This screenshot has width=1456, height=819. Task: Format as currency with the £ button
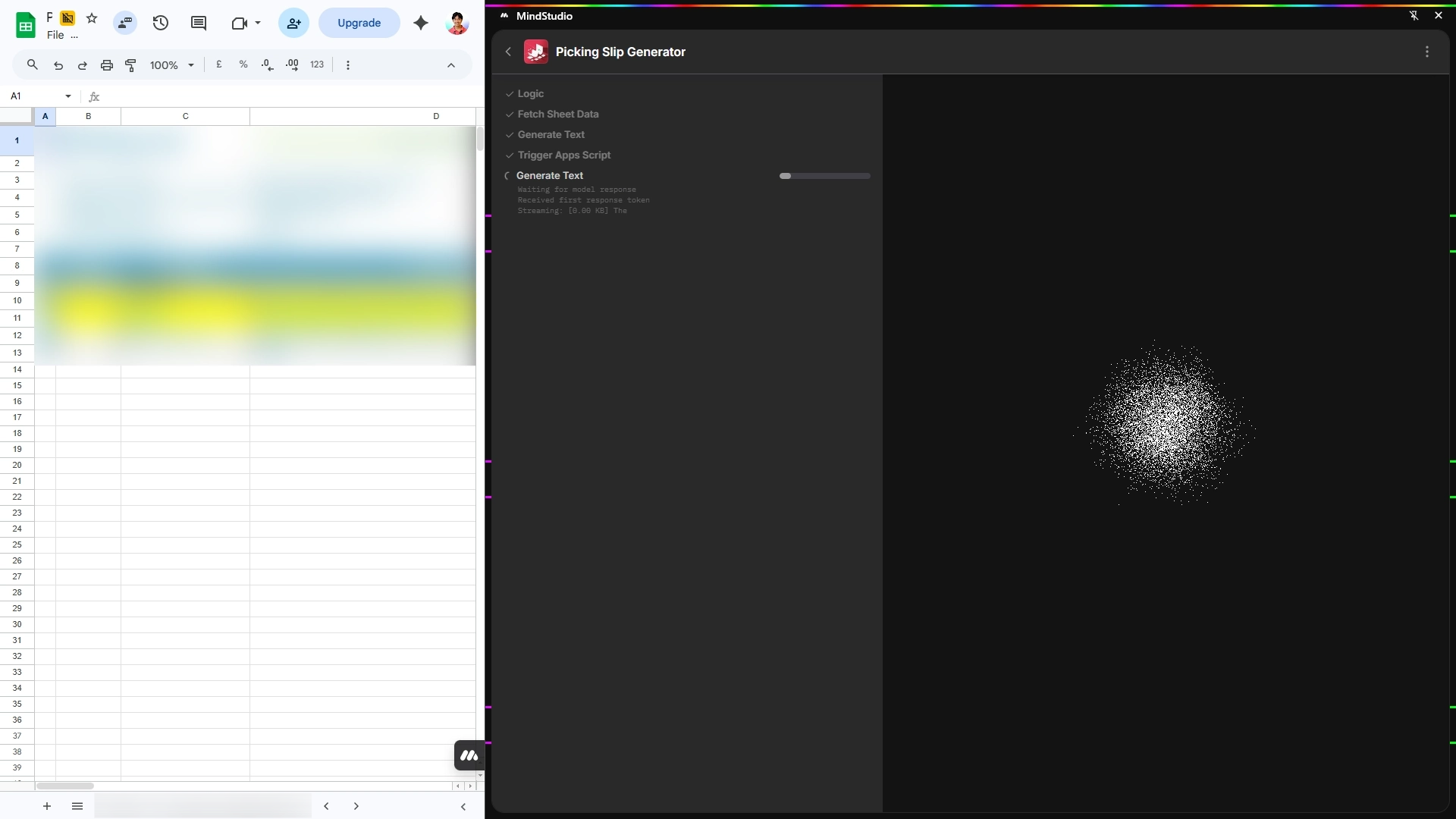coord(219,65)
